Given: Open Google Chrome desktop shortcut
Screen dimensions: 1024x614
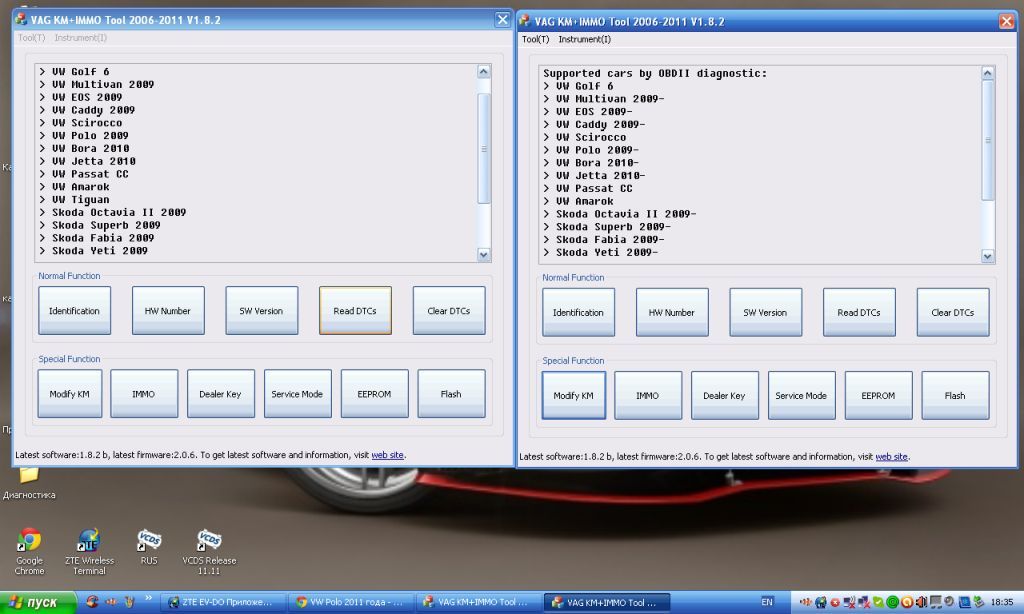Looking at the screenshot, I should pyautogui.click(x=29, y=552).
